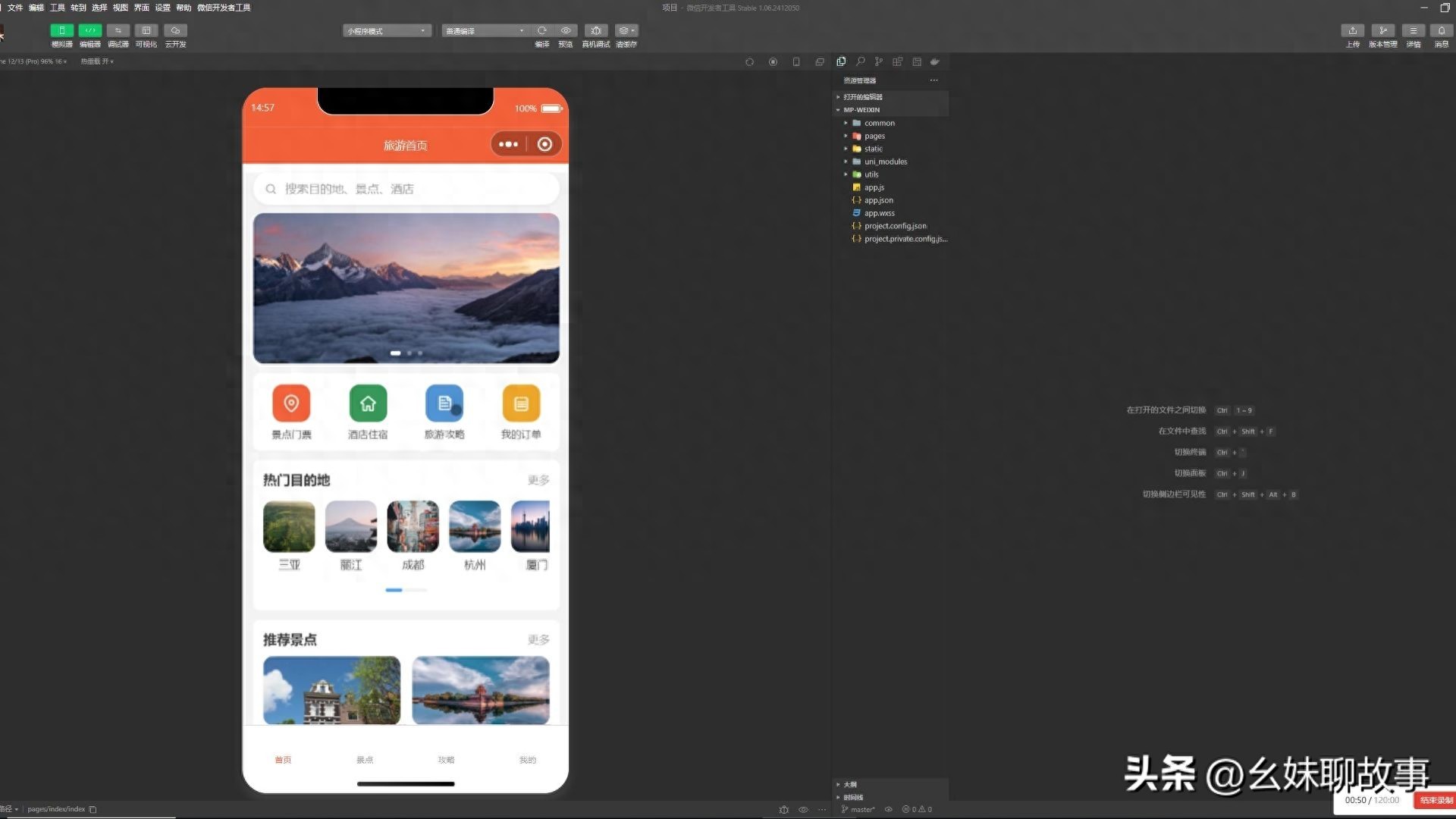Image resolution: width=1456 pixels, height=819 pixels.
Task: Open the 设置 menu
Action: click(x=163, y=8)
